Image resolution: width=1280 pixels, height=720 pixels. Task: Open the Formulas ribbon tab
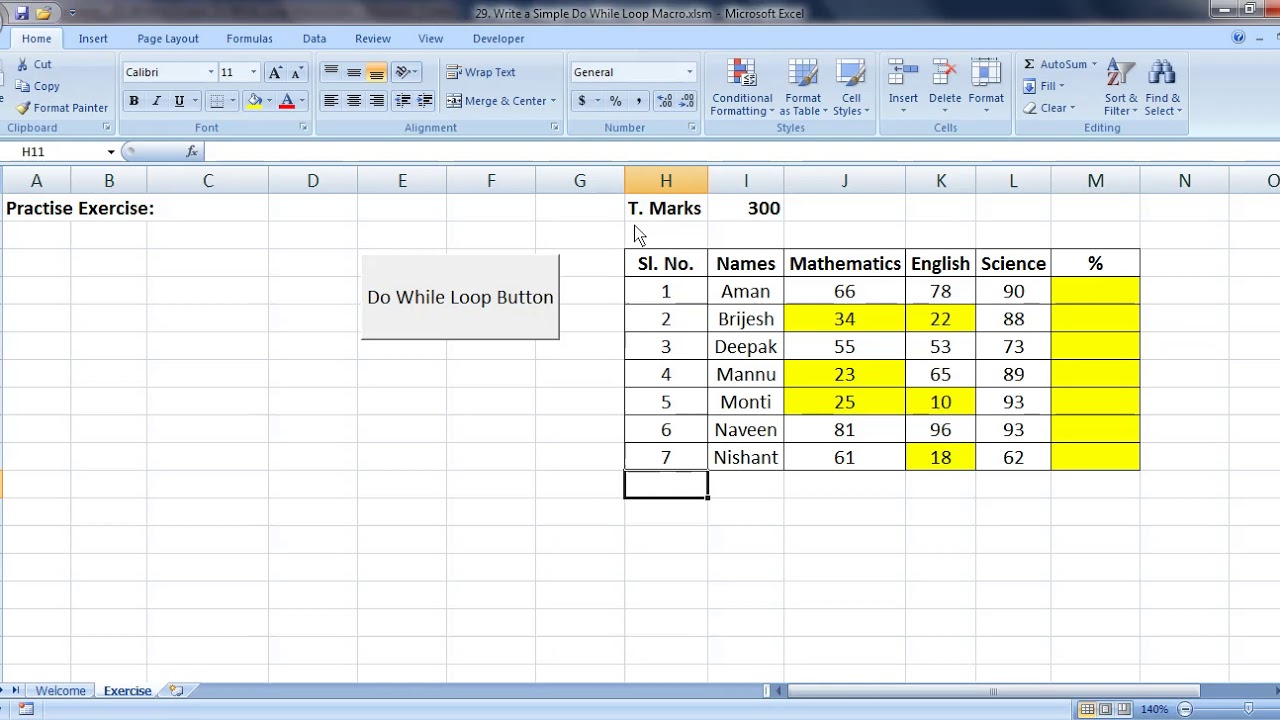pos(249,39)
